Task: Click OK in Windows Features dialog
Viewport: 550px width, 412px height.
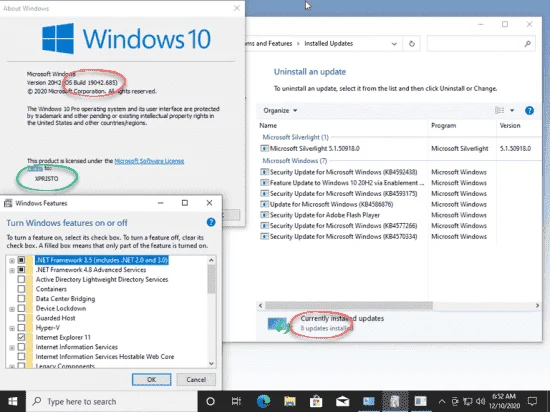Action: click(x=152, y=379)
